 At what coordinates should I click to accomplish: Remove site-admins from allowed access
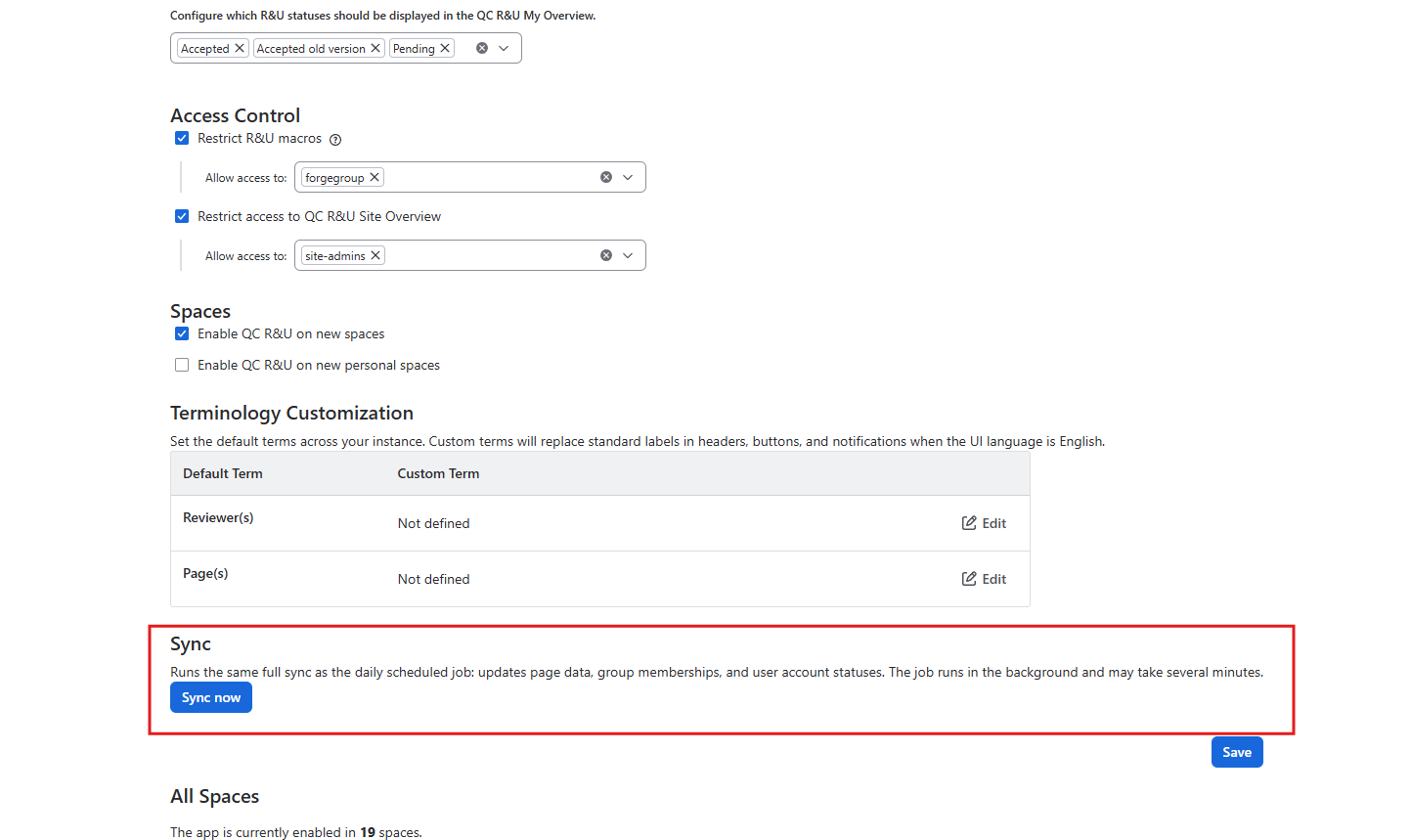[375, 255]
